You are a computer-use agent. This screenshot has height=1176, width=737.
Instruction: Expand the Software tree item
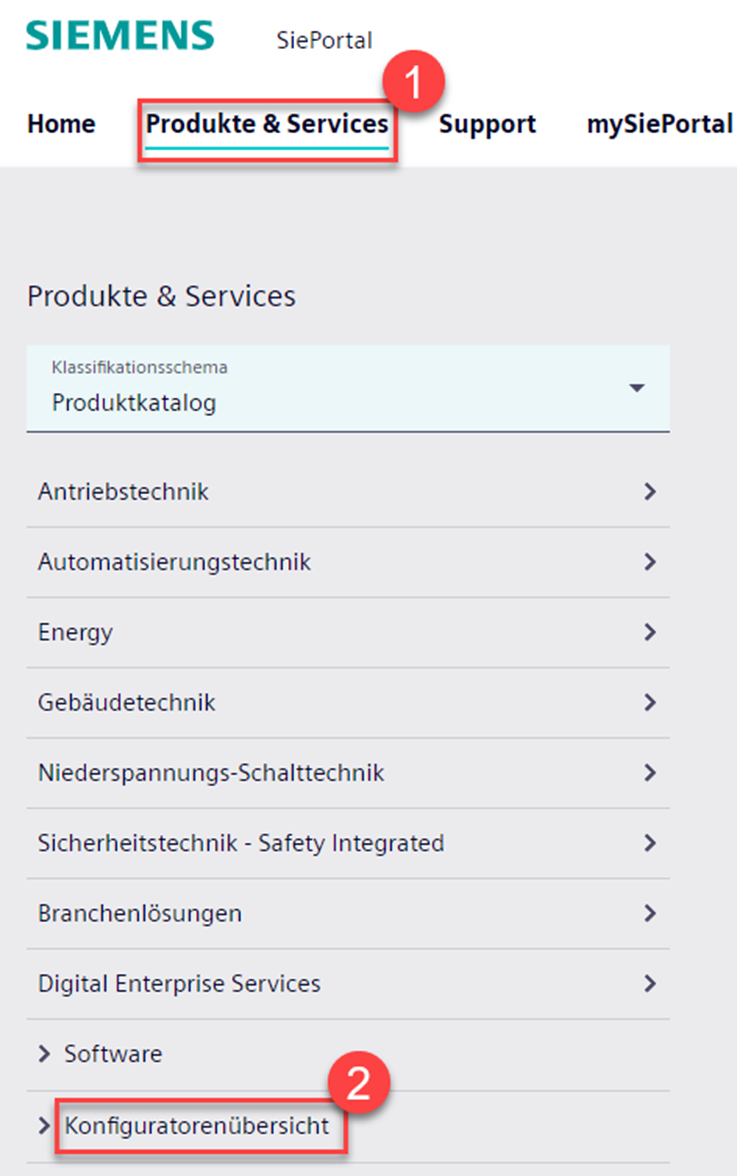pos(44,1054)
